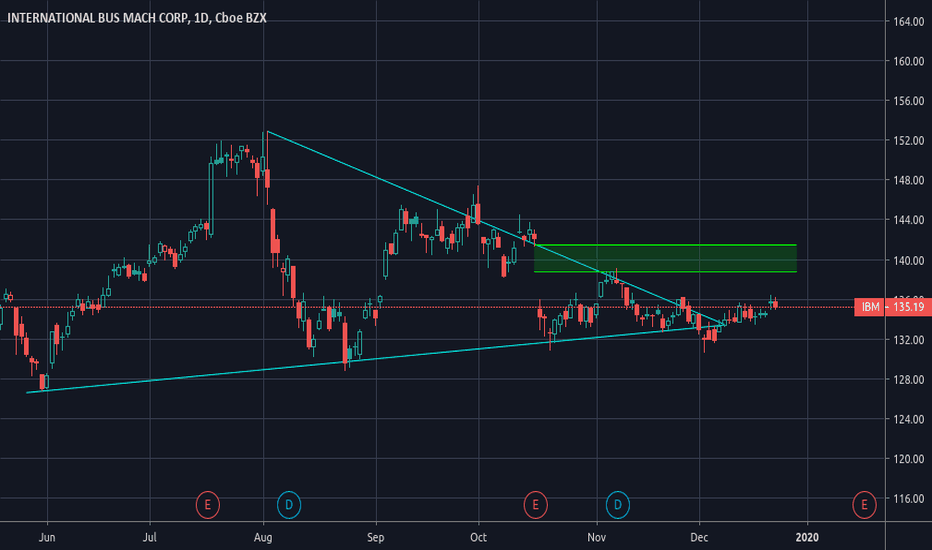Select the IBM 135.19 price label
The height and width of the screenshot is (550, 932).
coord(893,307)
